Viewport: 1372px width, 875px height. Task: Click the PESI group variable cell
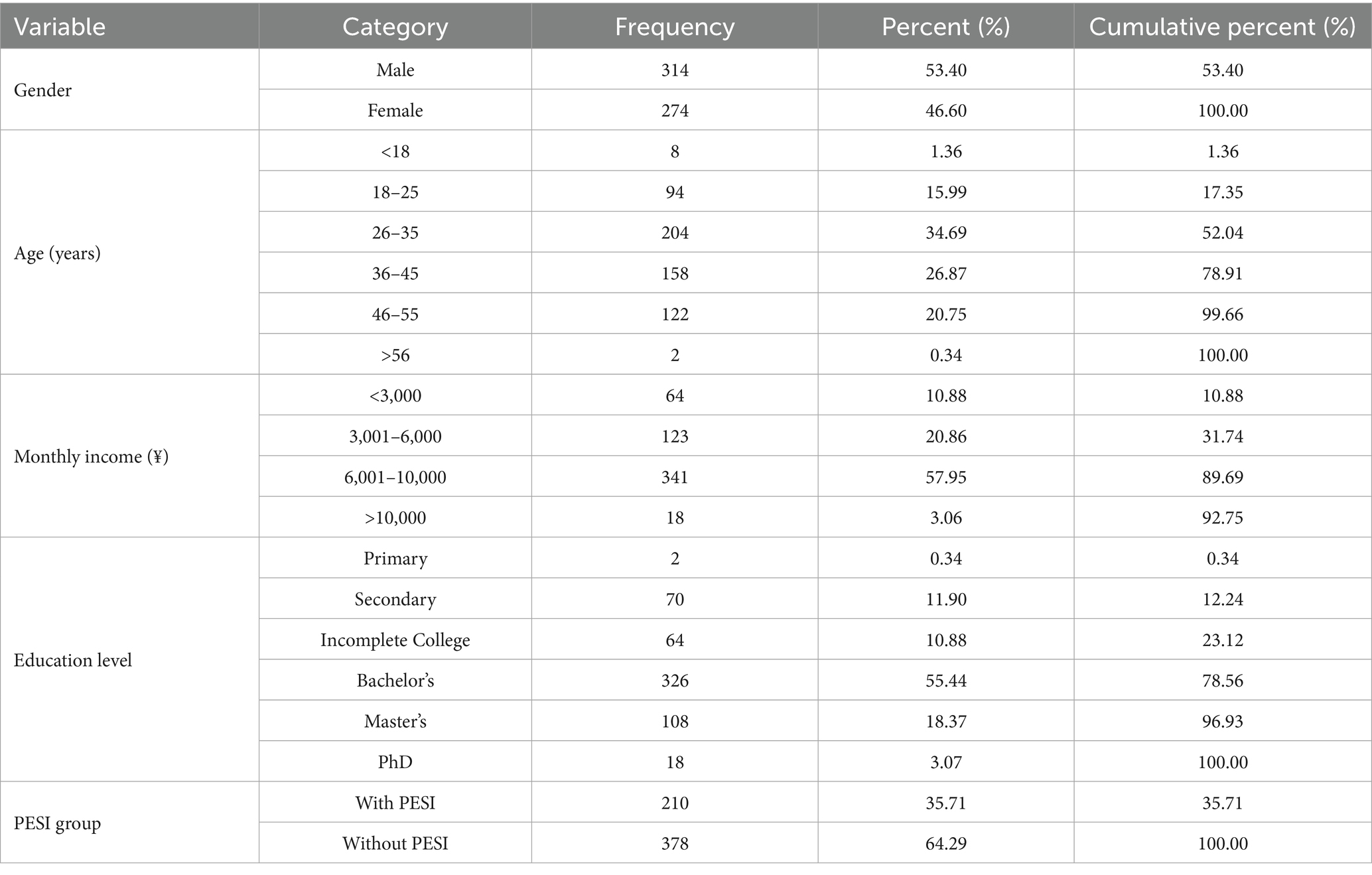pyautogui.click(x=57, y=823)
